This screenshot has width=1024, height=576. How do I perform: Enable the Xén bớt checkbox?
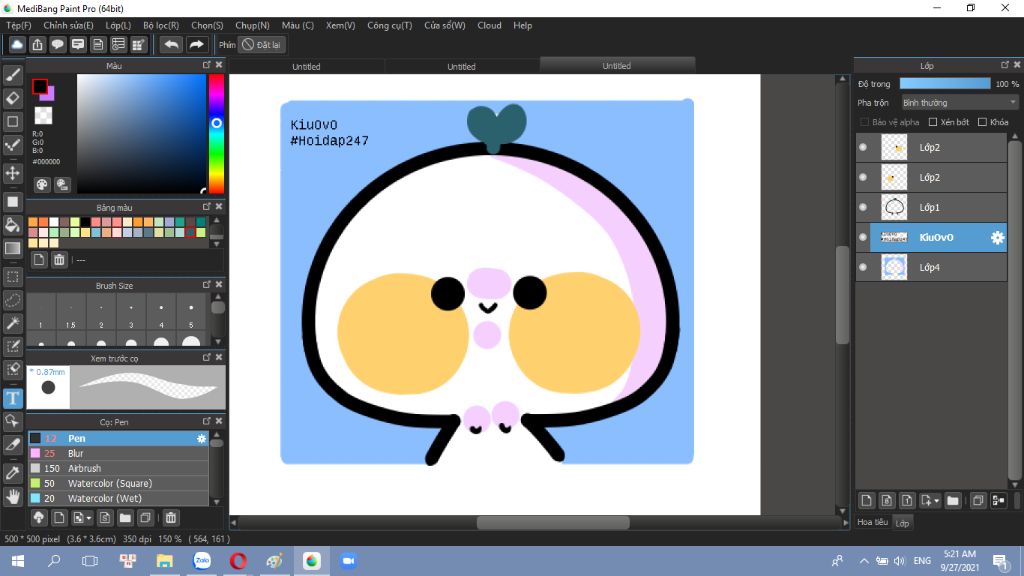933,122
